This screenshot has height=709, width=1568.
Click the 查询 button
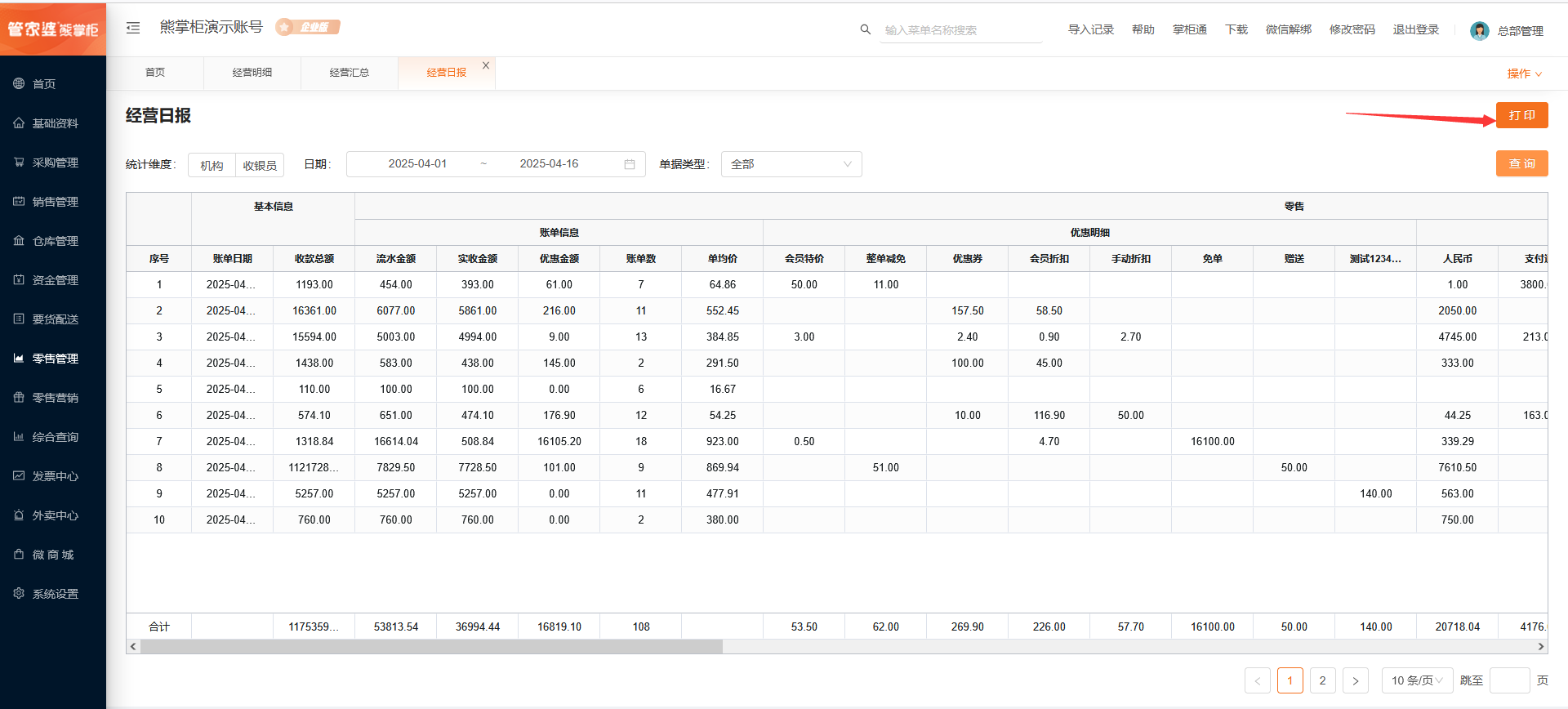tap(1521, 163)
